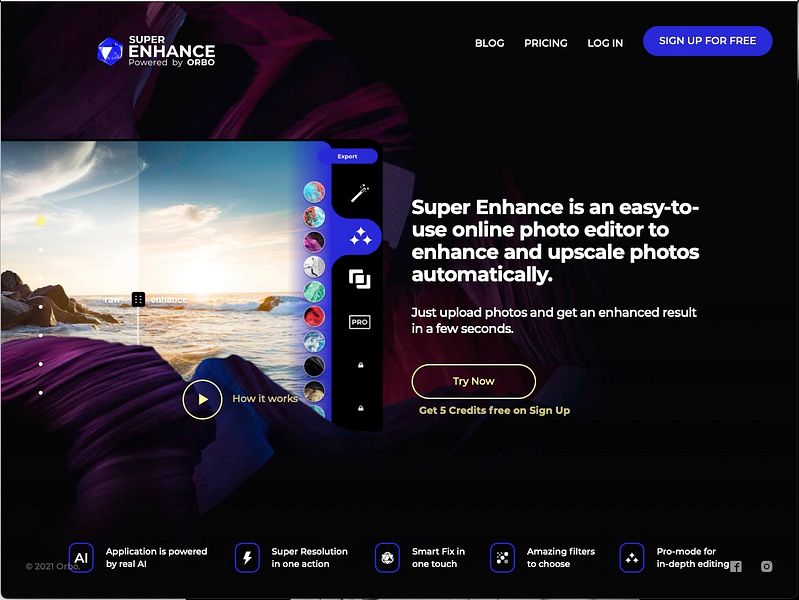799x600 pixels.
Task: Click the Super Enhance logo
Action: coord(156,51)
